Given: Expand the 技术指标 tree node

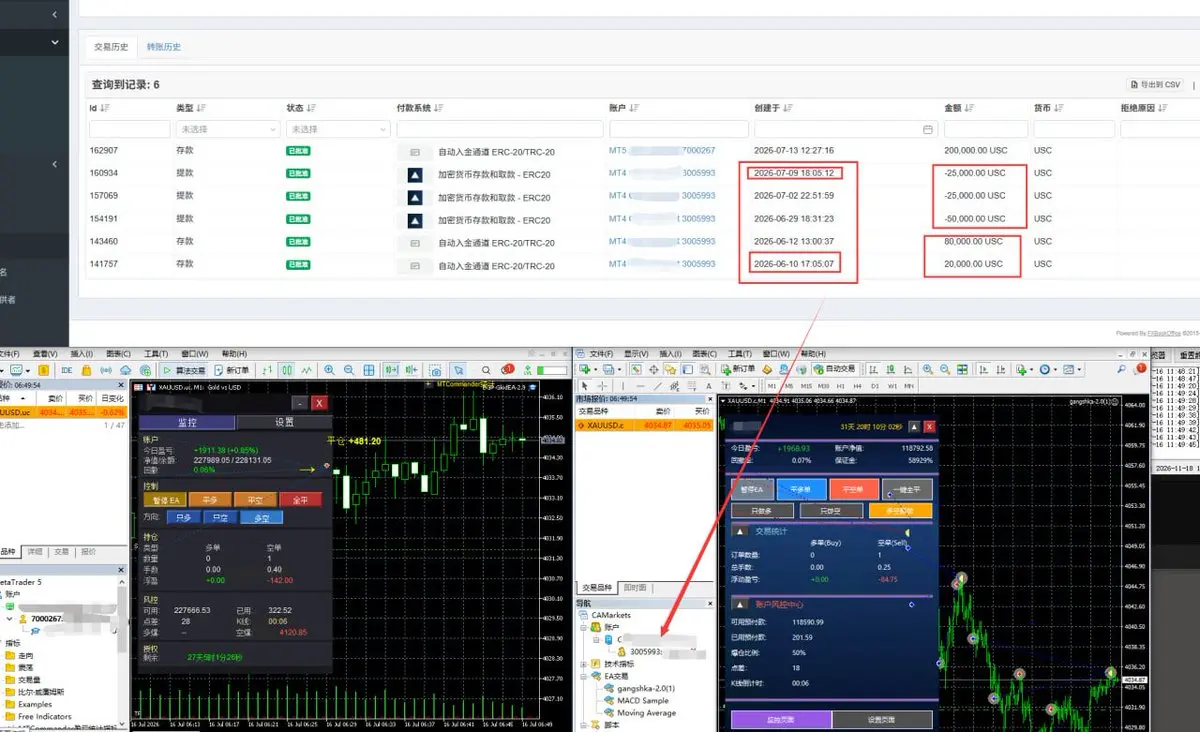Looking at the screenshot, I should point(585,663).
